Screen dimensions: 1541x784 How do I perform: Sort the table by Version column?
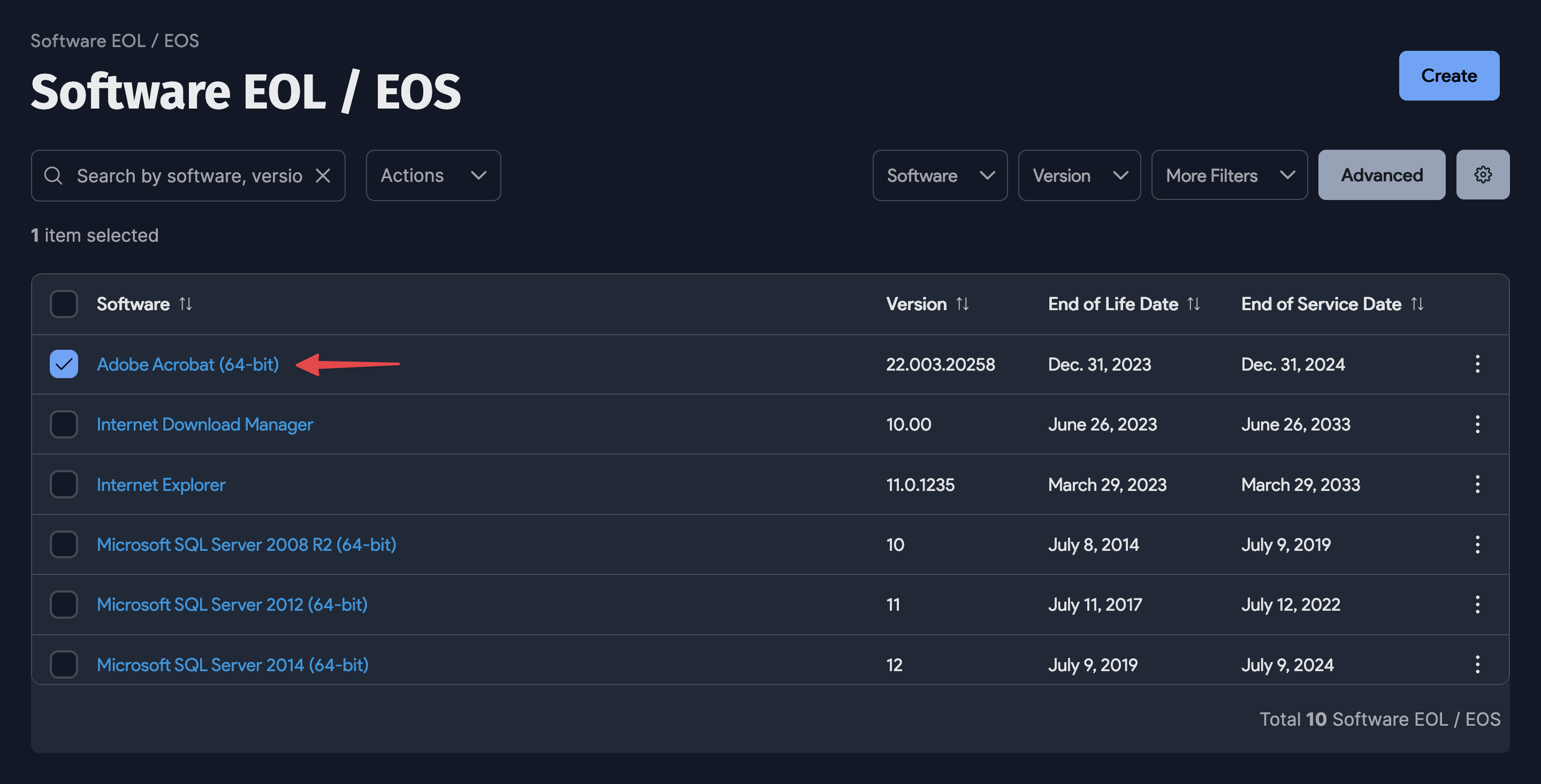coord(963,304)
